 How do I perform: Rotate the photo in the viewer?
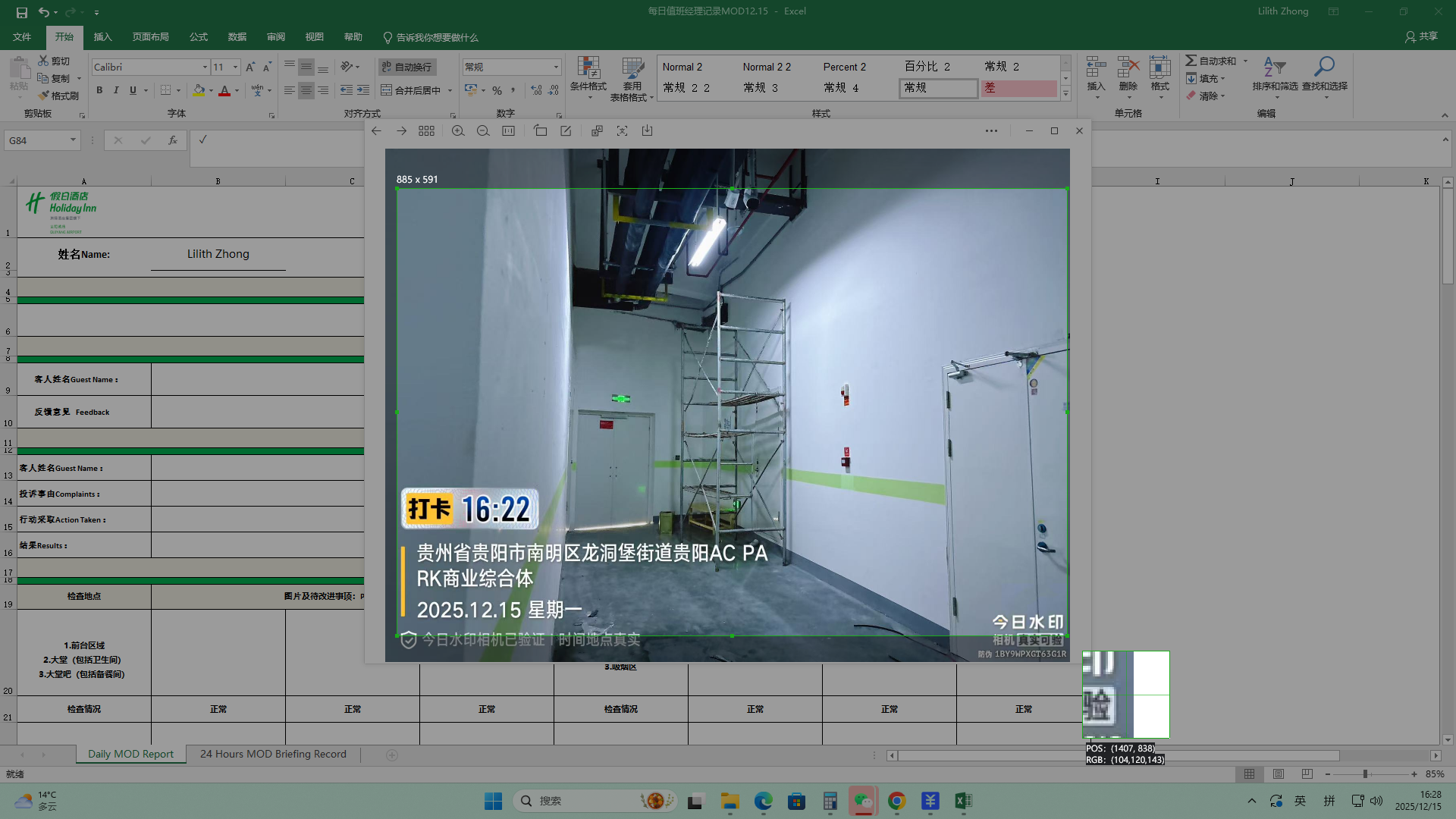[x=540, y=131]
